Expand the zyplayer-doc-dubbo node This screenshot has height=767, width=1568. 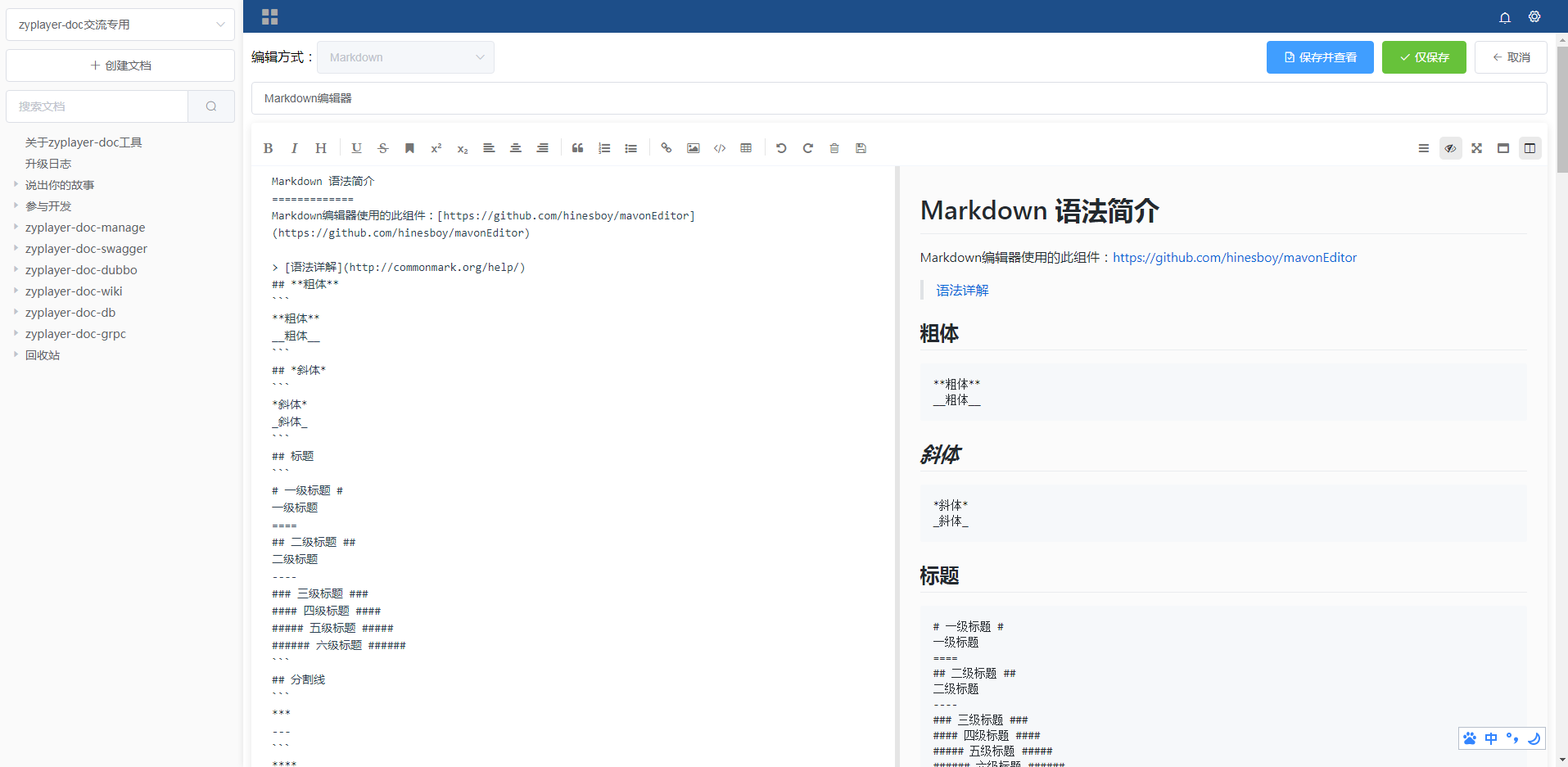16,269
